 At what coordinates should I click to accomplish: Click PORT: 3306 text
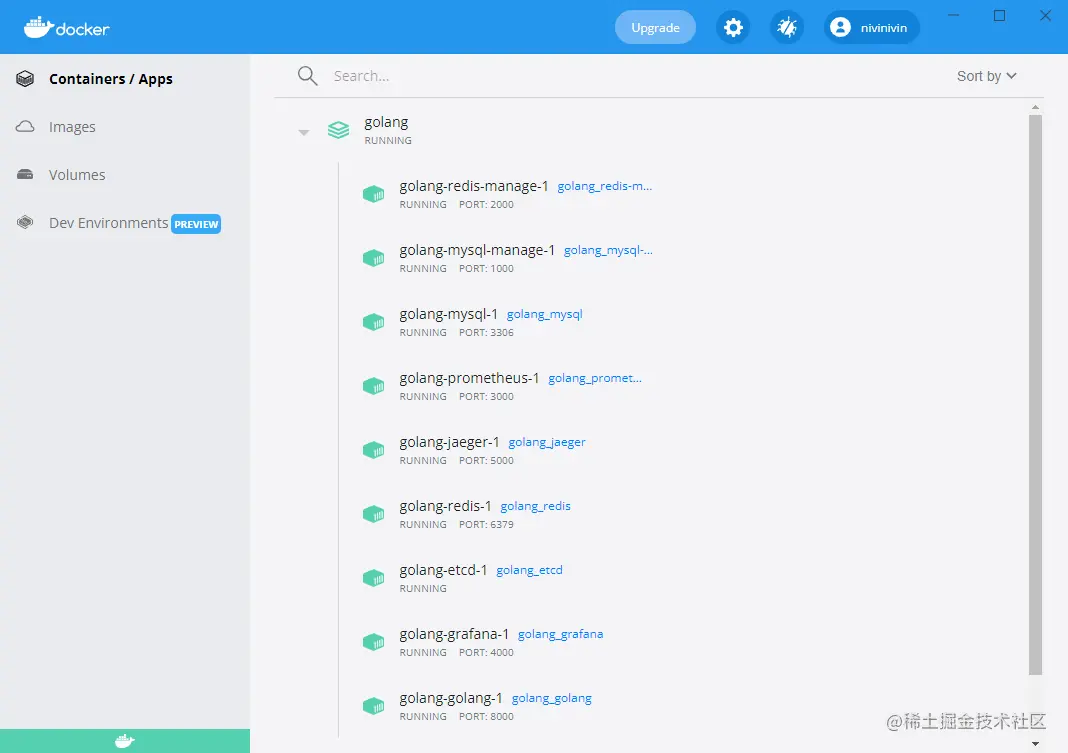tap(486, 332)
